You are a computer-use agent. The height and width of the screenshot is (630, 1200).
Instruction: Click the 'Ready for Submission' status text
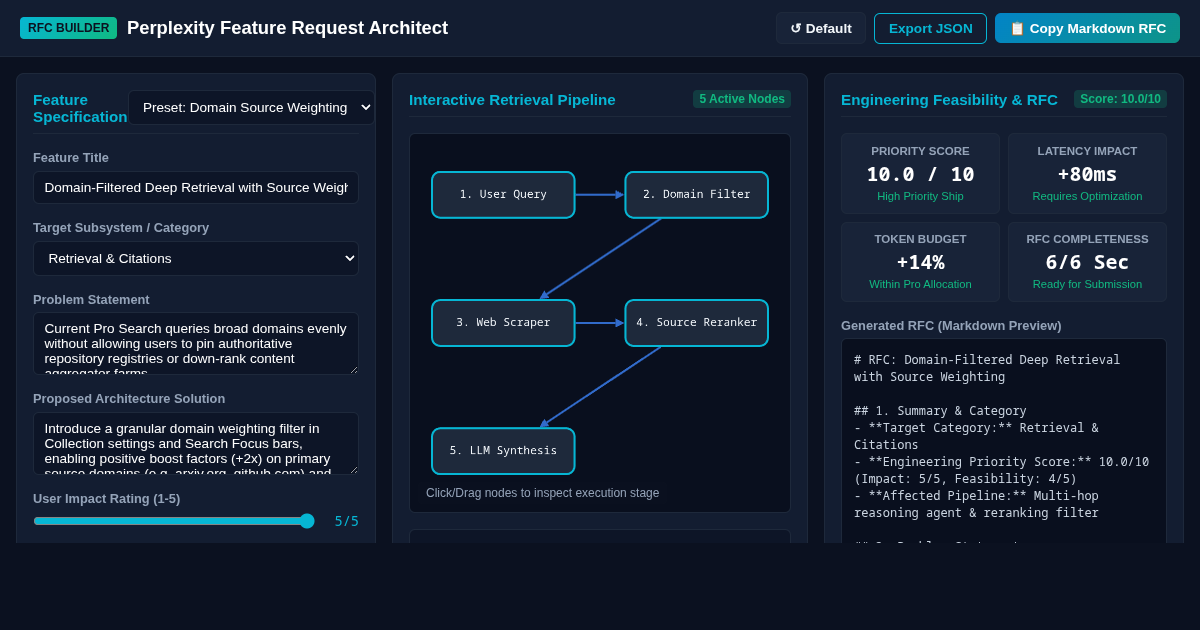[1087, 284]
